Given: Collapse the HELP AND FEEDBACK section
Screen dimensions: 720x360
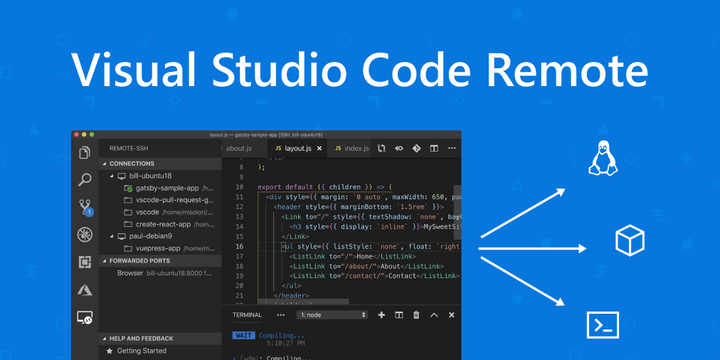Looking at the screenshot, I should point(160,338).
